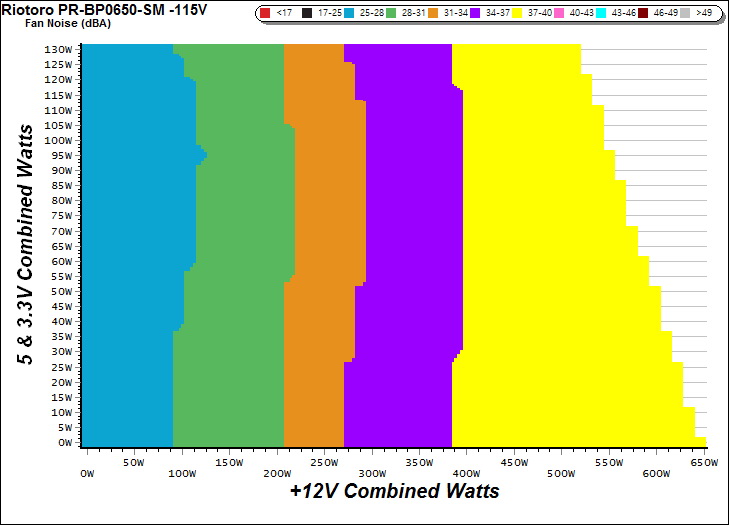Select the 130W label on vertical axis
This screenshot has height=525, width=729.
59,49
